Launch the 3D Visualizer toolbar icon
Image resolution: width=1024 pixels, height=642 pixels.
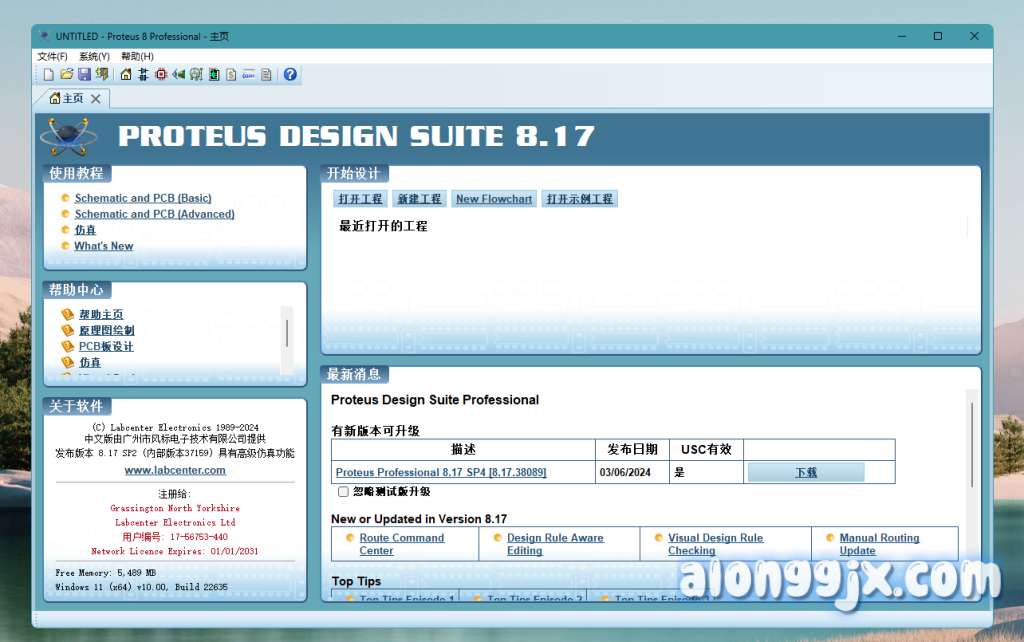pos(179,75)
